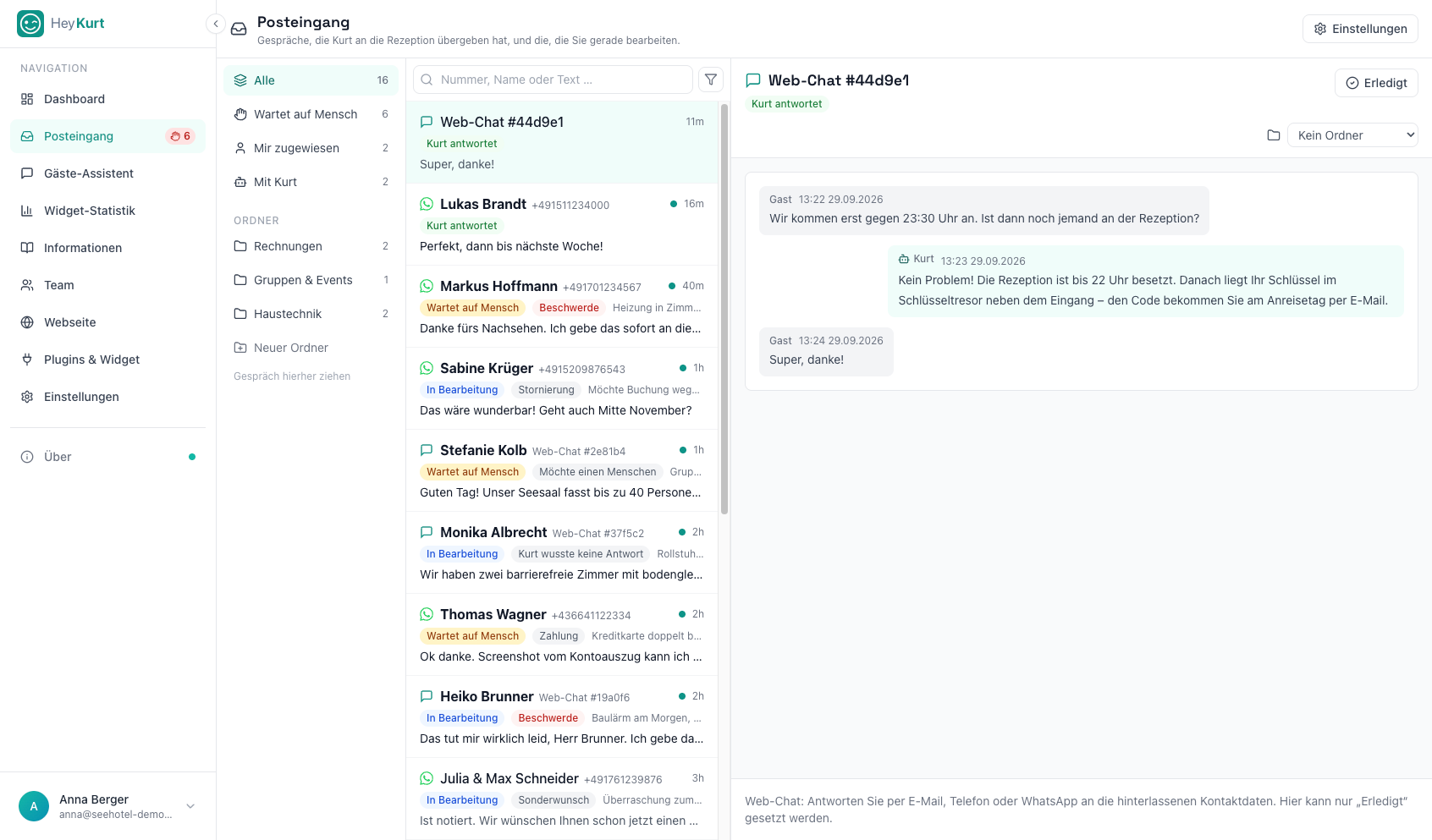Open Dashboard in the navigation
This screenshot has height=840, width=1432.
pos(107,99)
